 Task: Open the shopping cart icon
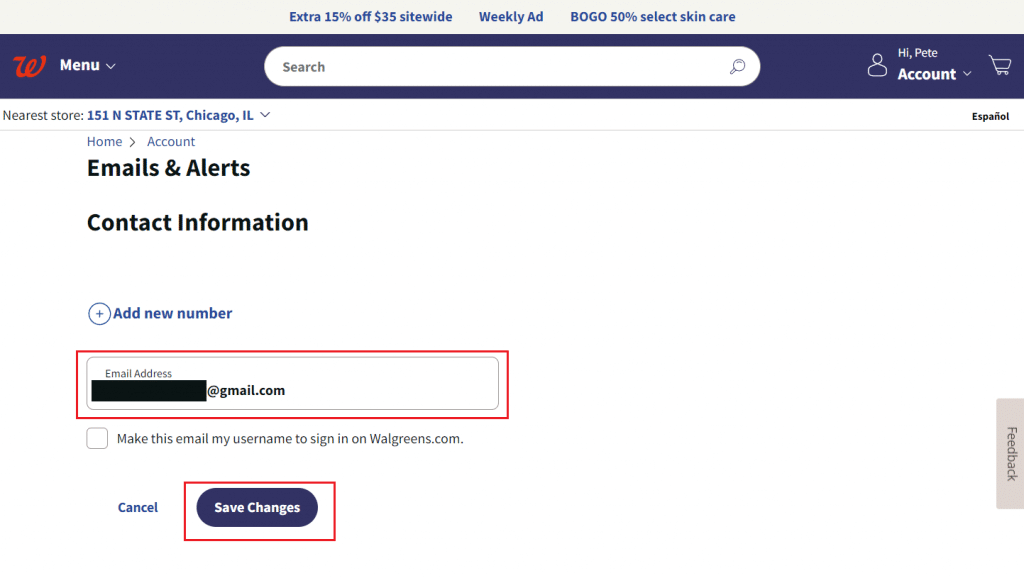tap(999, 66)
